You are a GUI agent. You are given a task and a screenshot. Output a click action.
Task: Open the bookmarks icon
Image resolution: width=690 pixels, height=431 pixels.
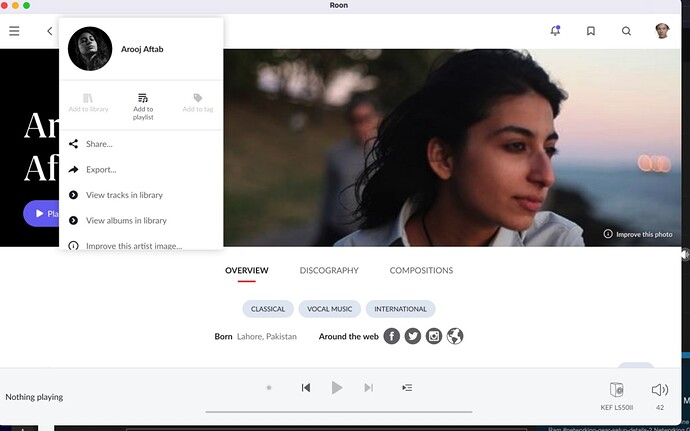(591, 31)
